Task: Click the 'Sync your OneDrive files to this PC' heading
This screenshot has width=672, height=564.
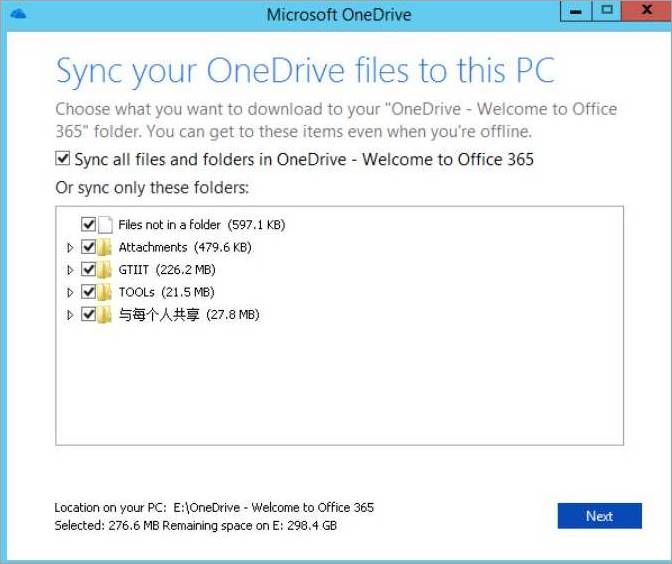Action: (x=306, y=71)
